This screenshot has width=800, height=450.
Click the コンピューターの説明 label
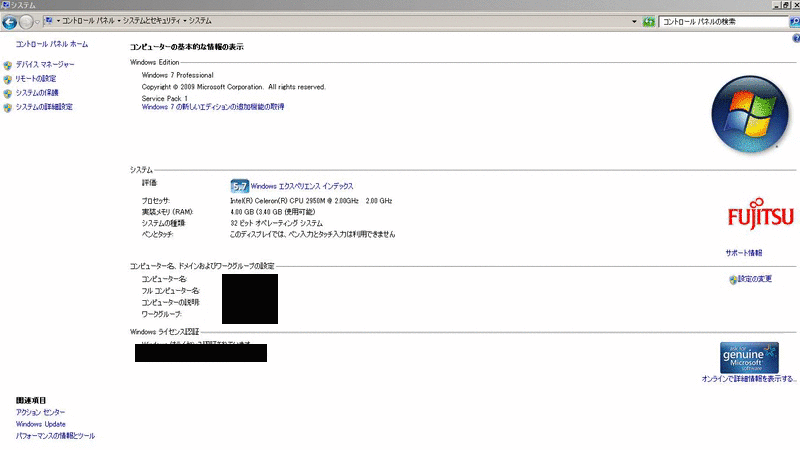170,303
